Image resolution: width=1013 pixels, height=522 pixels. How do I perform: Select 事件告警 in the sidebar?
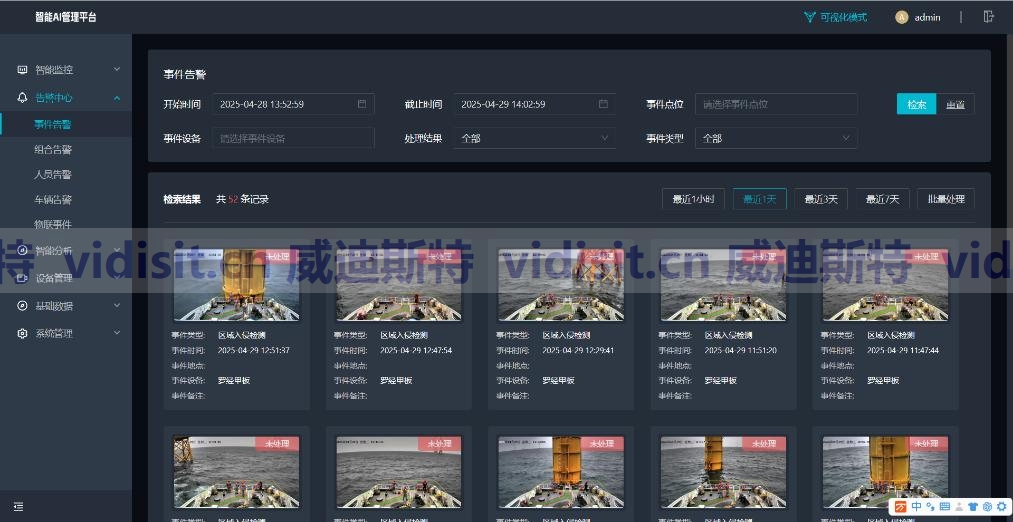pyautogui.click(x=53, y=124)
